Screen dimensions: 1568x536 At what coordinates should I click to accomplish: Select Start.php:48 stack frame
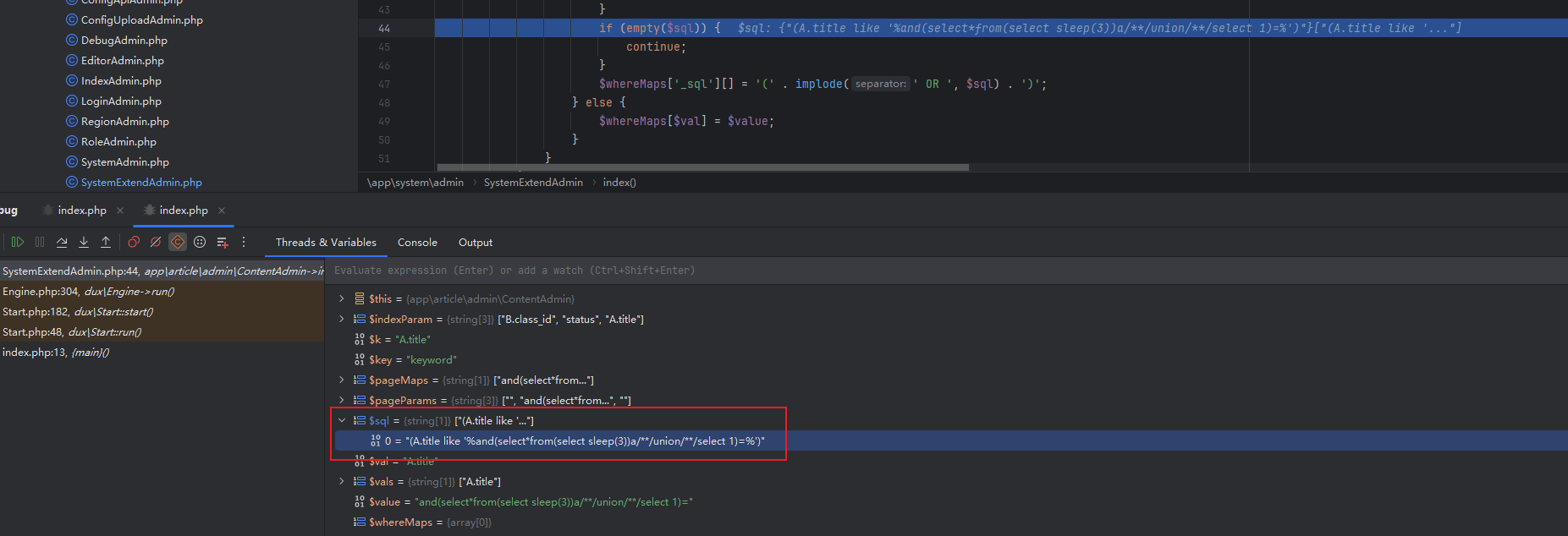162,332
